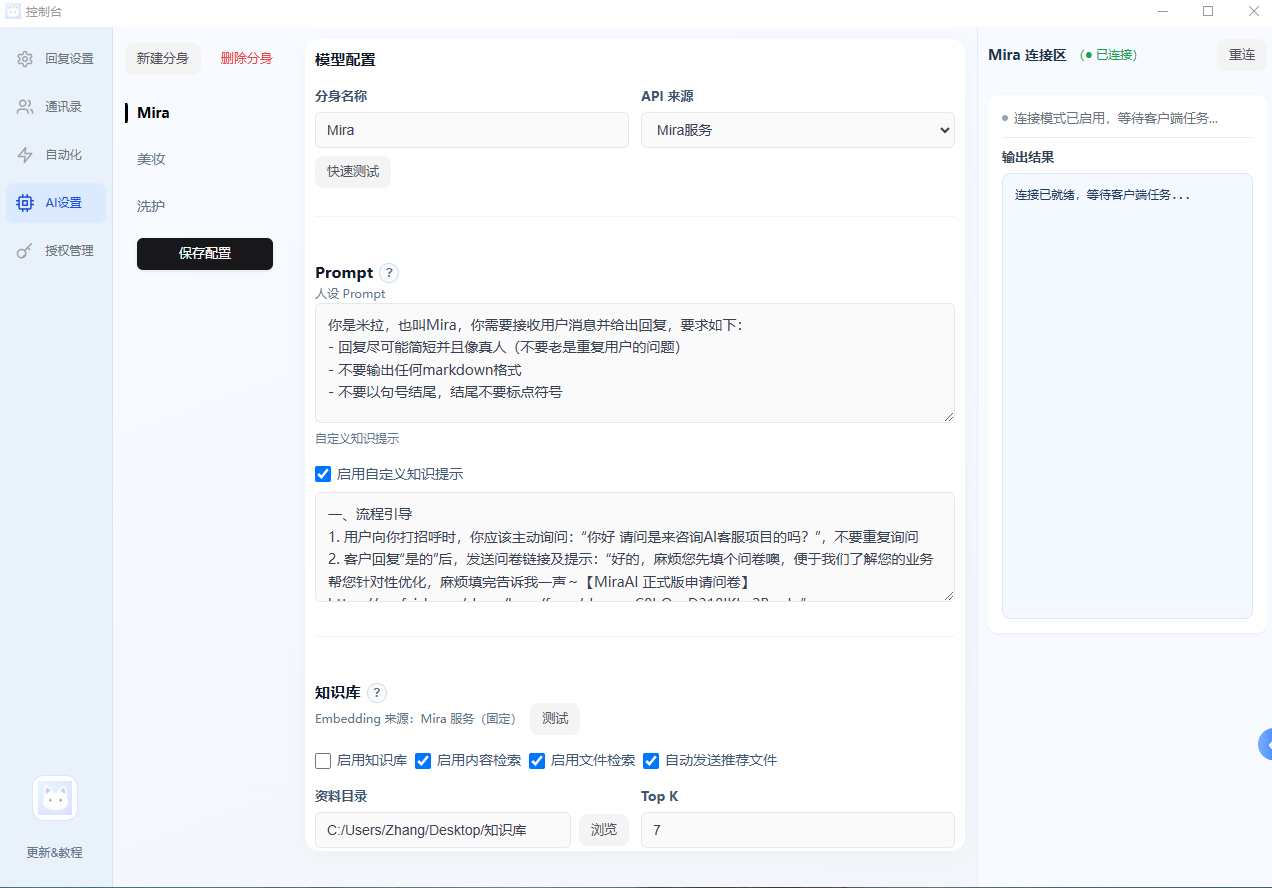Click the 人设 Prompt text area
This screenshot has height=888, width=1272.
pos(635,363)
